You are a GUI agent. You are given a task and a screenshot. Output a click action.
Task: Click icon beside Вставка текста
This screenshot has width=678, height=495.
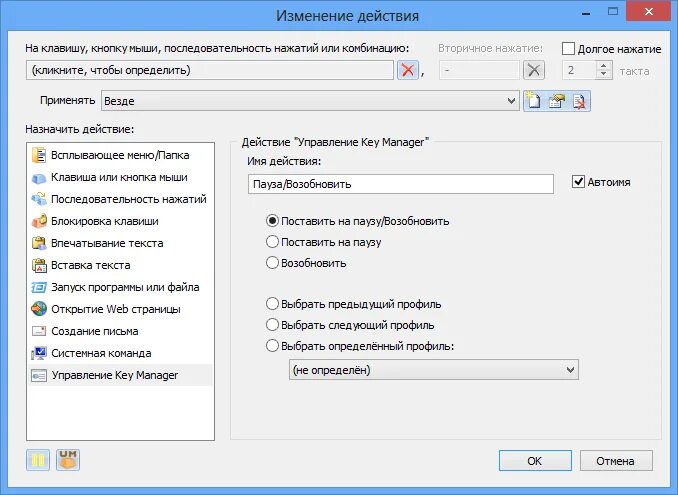point(39,265)
